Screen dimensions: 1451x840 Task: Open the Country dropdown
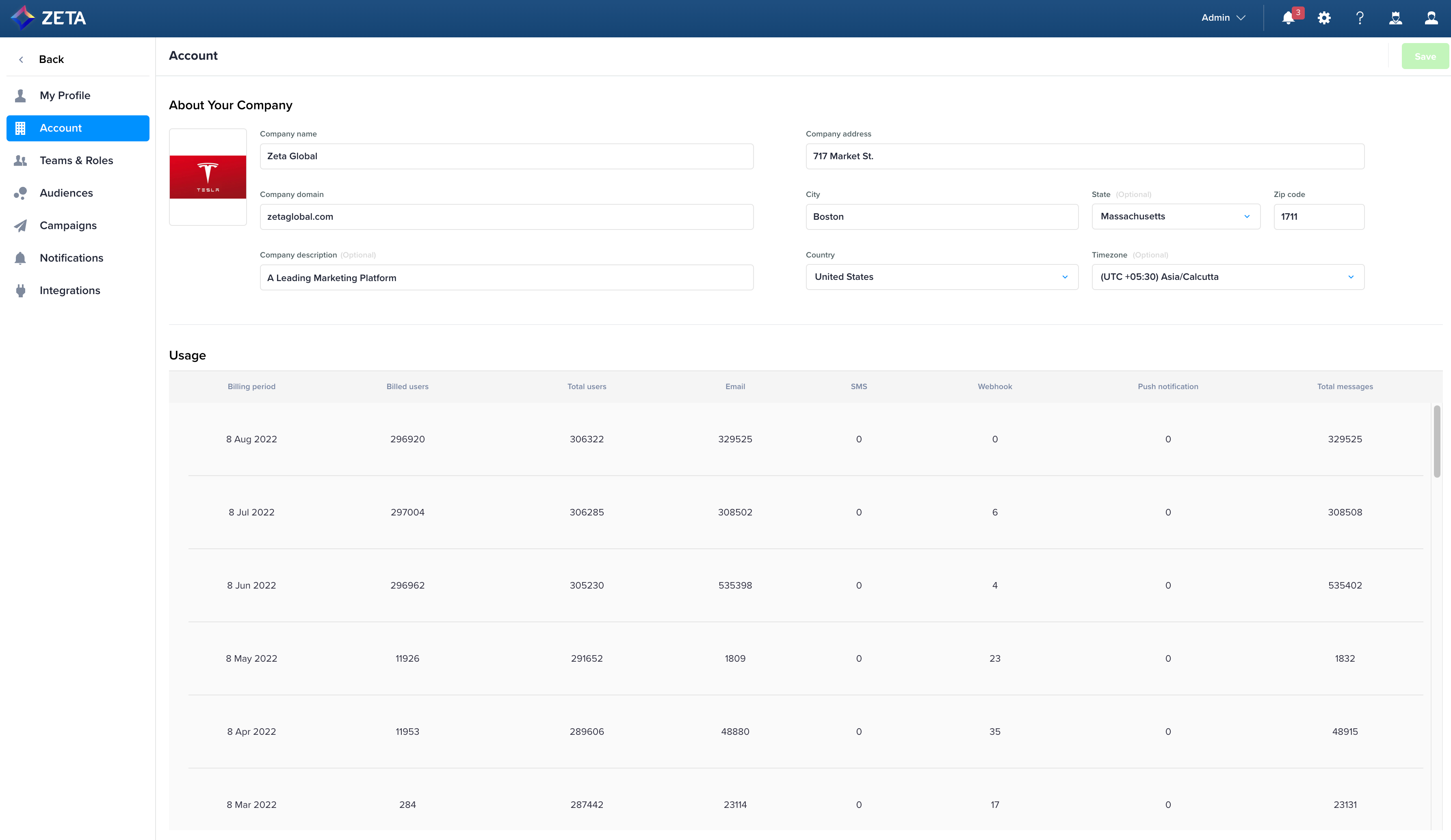point(942,277)
